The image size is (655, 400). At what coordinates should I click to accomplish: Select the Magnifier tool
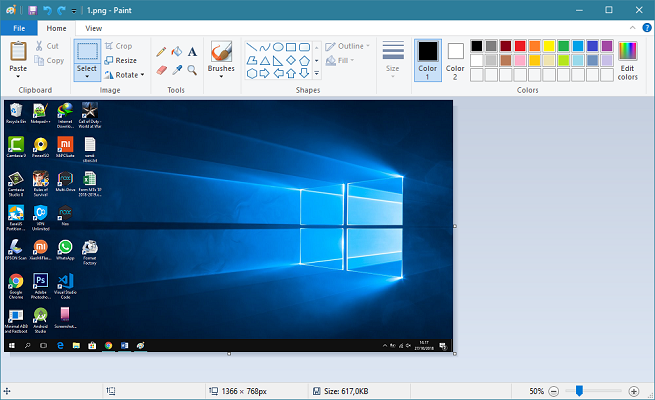pos(192,70)
